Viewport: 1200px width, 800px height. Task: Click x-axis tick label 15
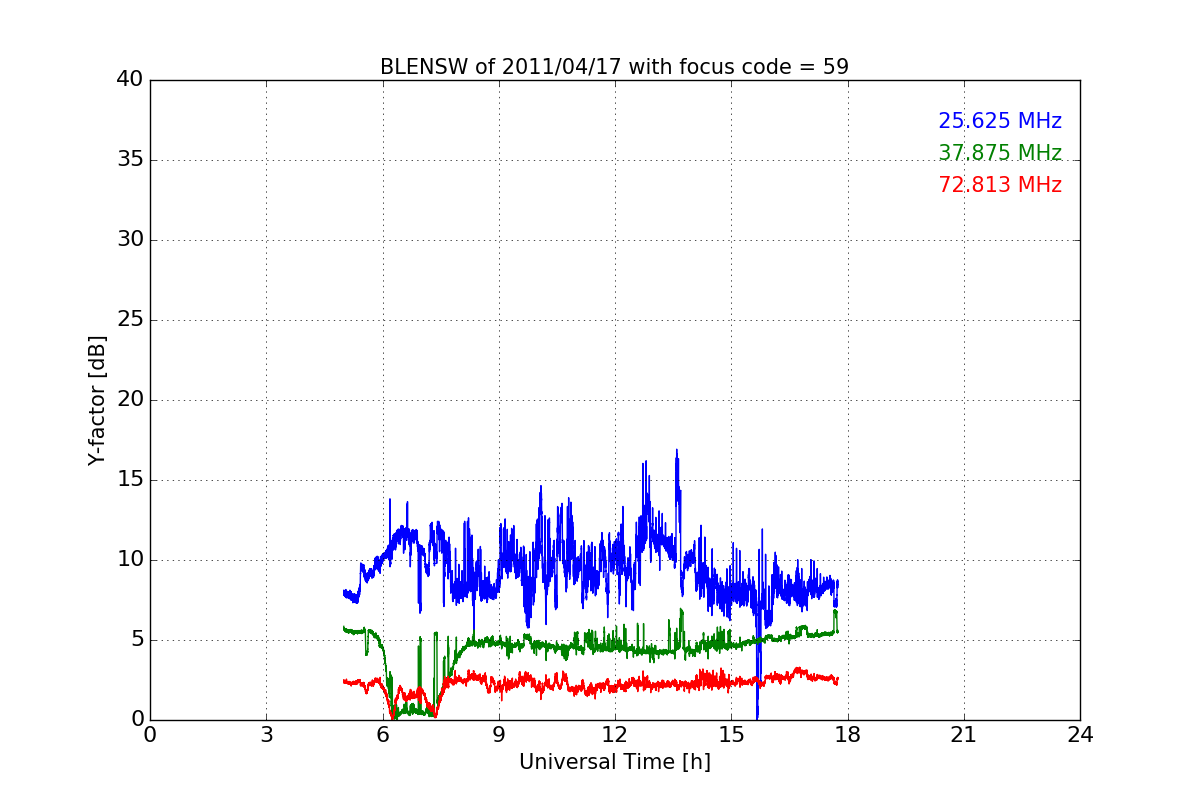tap(731, 735)
